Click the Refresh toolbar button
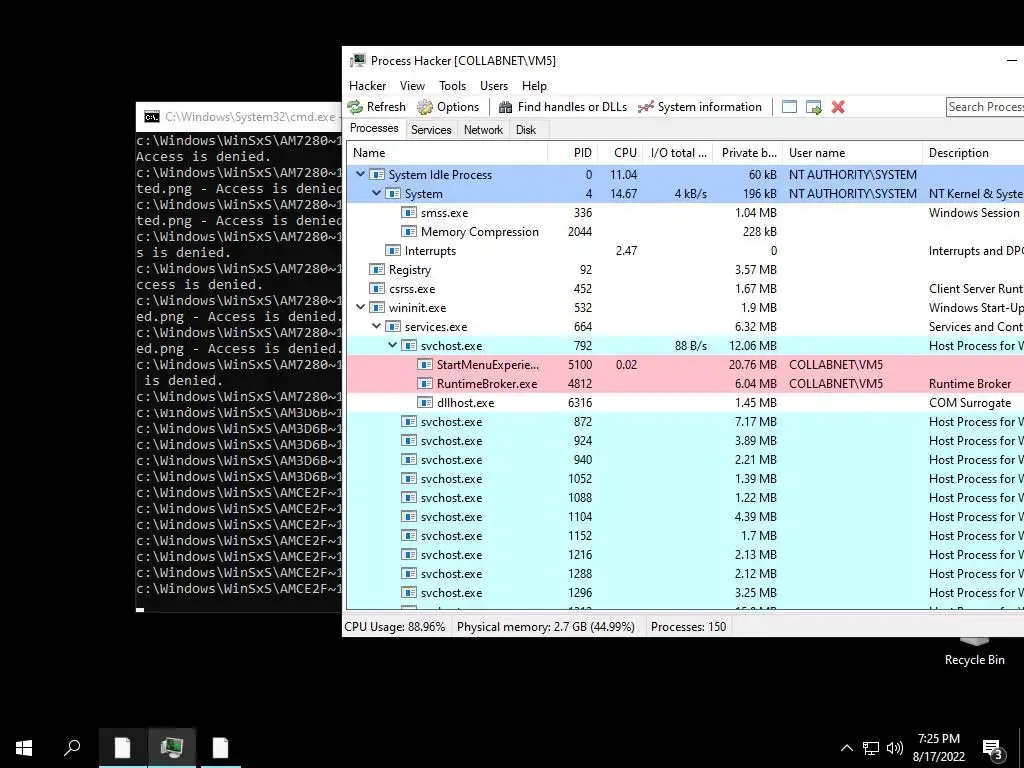1024x768 pixels. (x=377, y=107)
